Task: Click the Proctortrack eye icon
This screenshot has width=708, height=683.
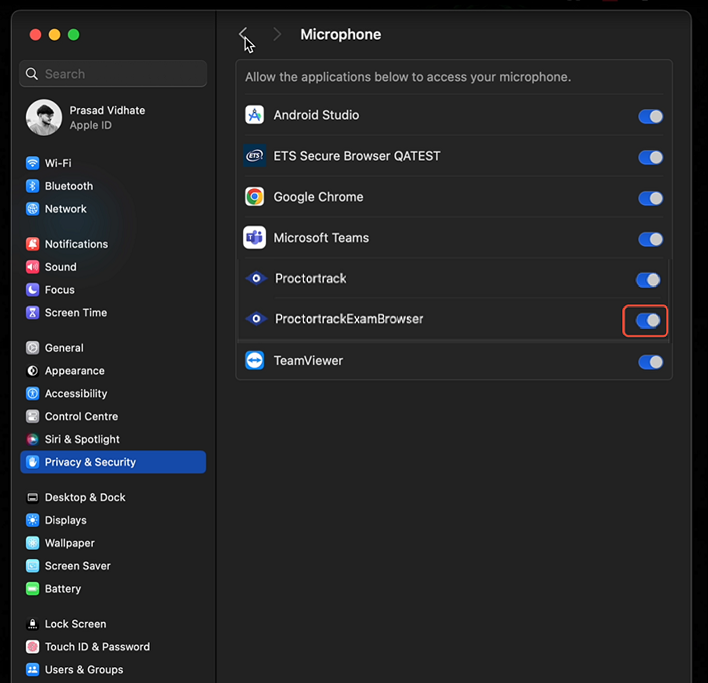Action: (x=256, y=279)
